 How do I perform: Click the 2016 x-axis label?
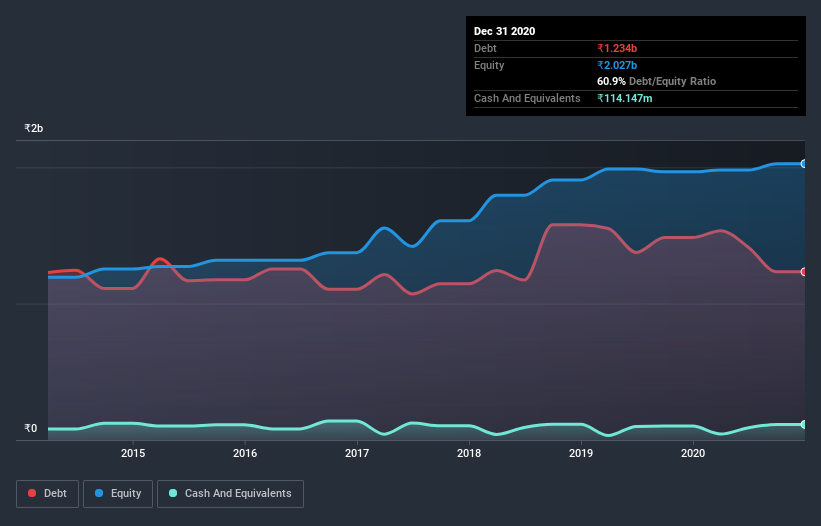(245, 453)
